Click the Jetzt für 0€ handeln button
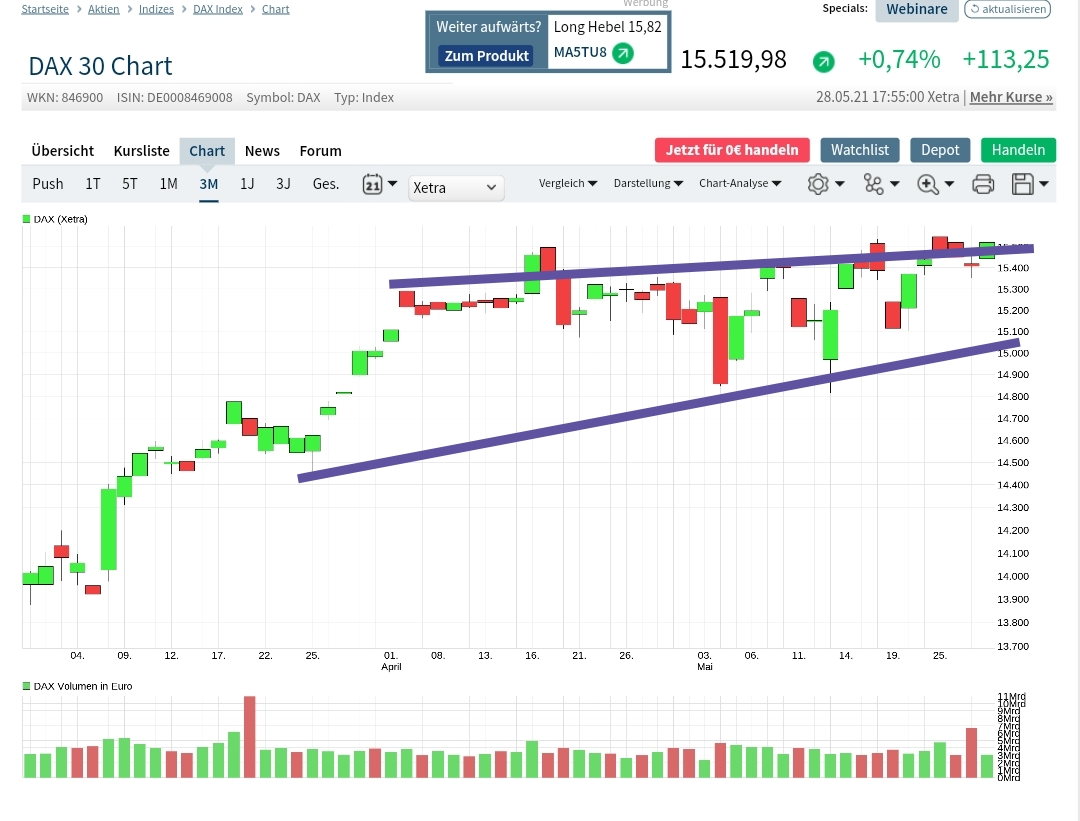Viewport: 1080px width, 821px height. (x=731, y=150)
